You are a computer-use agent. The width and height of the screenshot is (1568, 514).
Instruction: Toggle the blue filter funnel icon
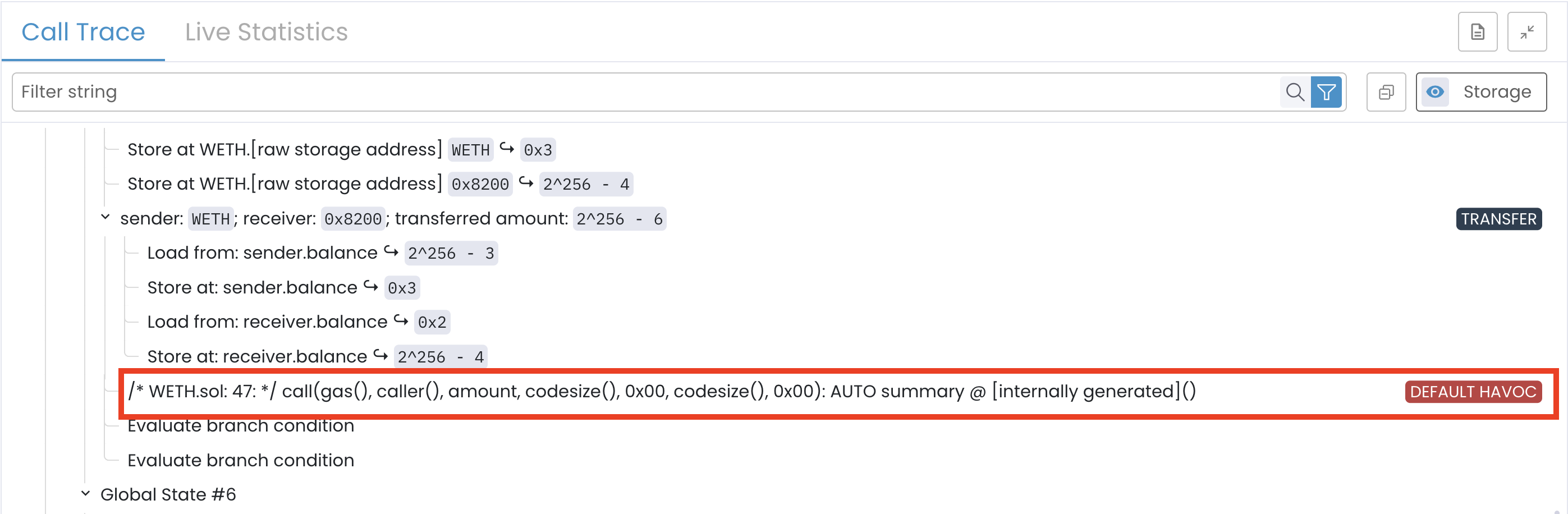pyautogui.click(x=1326, y=92)
